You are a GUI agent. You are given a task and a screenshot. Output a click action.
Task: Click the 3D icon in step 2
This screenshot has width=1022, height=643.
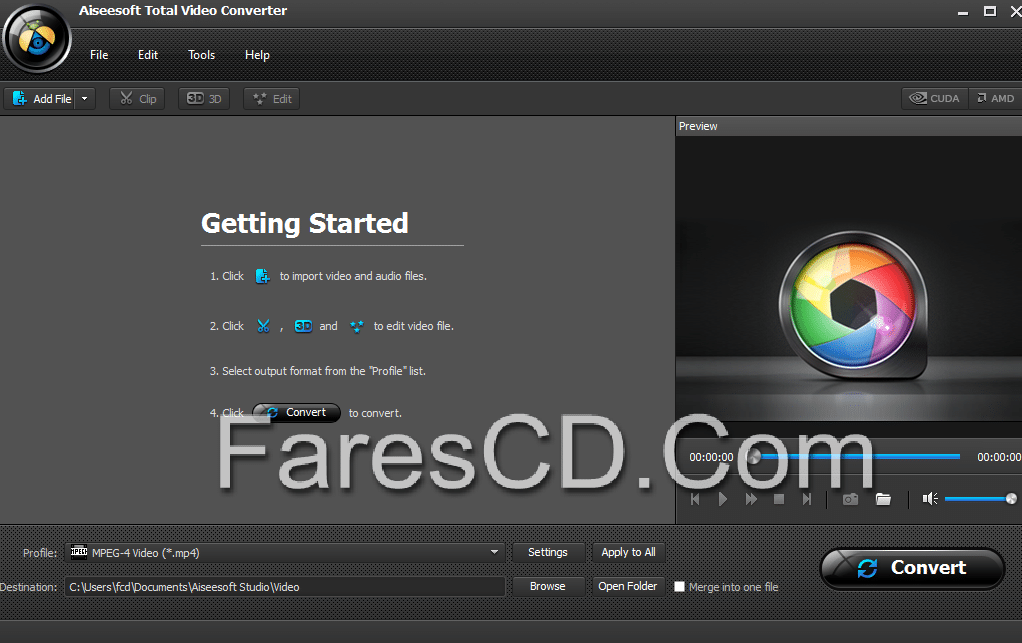click(303, 326)
